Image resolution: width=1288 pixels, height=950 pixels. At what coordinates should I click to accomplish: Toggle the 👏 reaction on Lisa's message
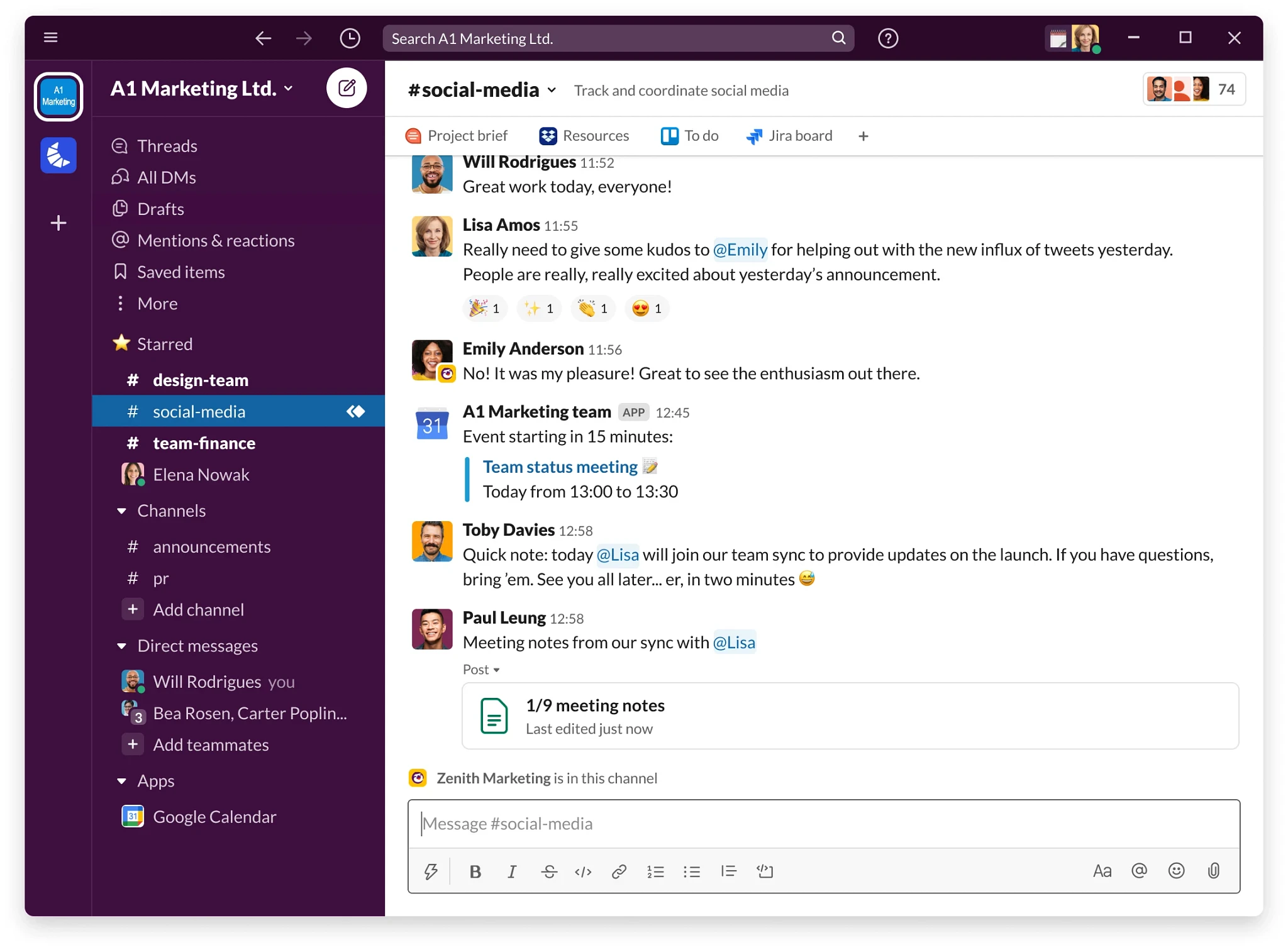click(592, 308)
